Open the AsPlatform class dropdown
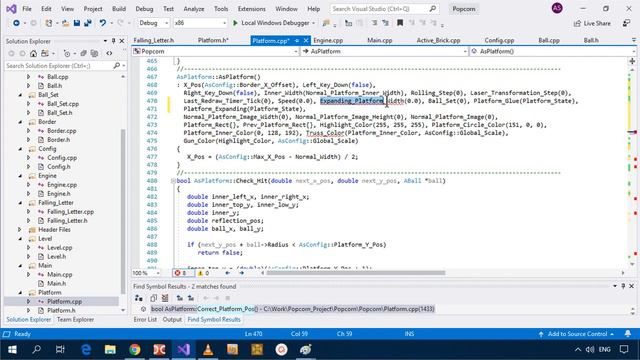The image size is (640, 360). click(384, 51)
